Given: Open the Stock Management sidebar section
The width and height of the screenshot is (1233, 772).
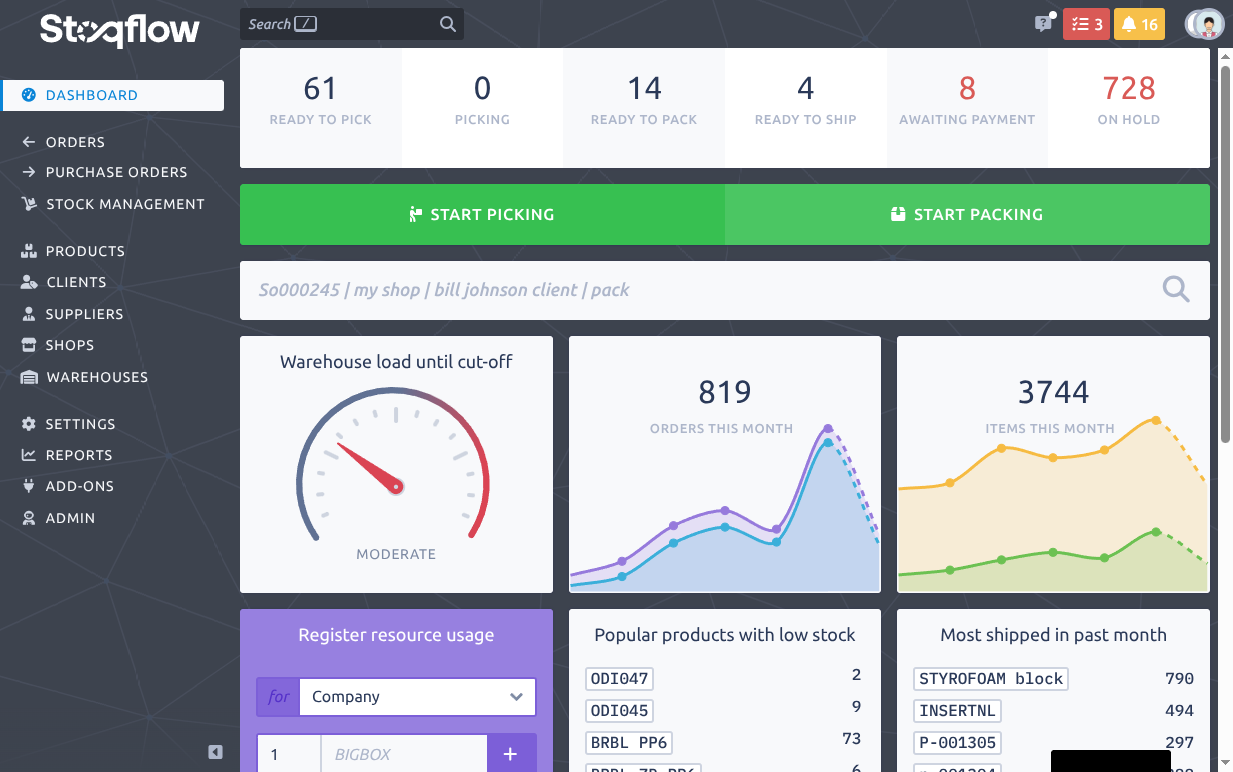Looking at the screenshot, I should pyautogui.click(x=126, y=203).
